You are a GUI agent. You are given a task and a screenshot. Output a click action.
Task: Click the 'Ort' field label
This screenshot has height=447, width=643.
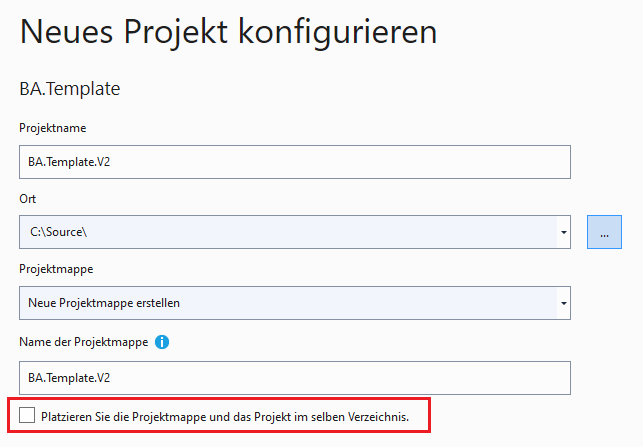[27, 199]
